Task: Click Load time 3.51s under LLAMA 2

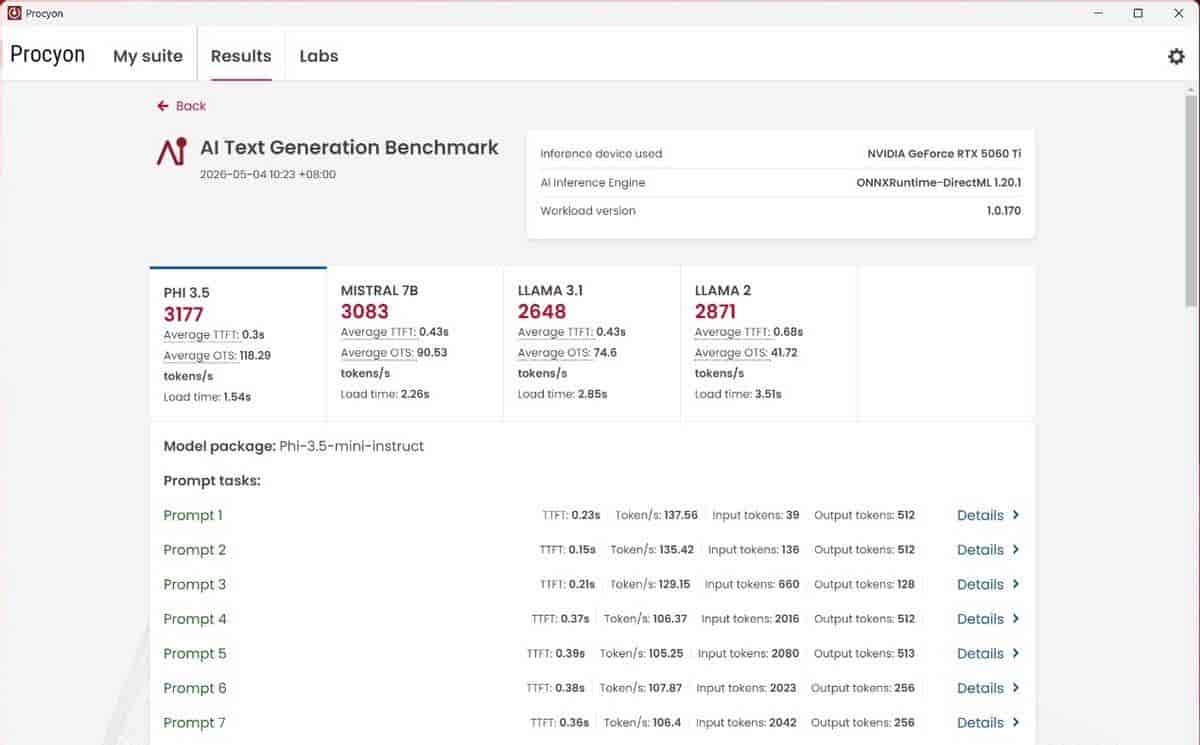Action: tap(738, 394)
